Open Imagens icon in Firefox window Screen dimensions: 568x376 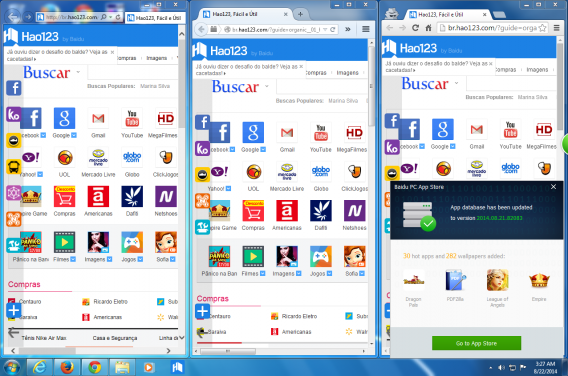point(287,256)
